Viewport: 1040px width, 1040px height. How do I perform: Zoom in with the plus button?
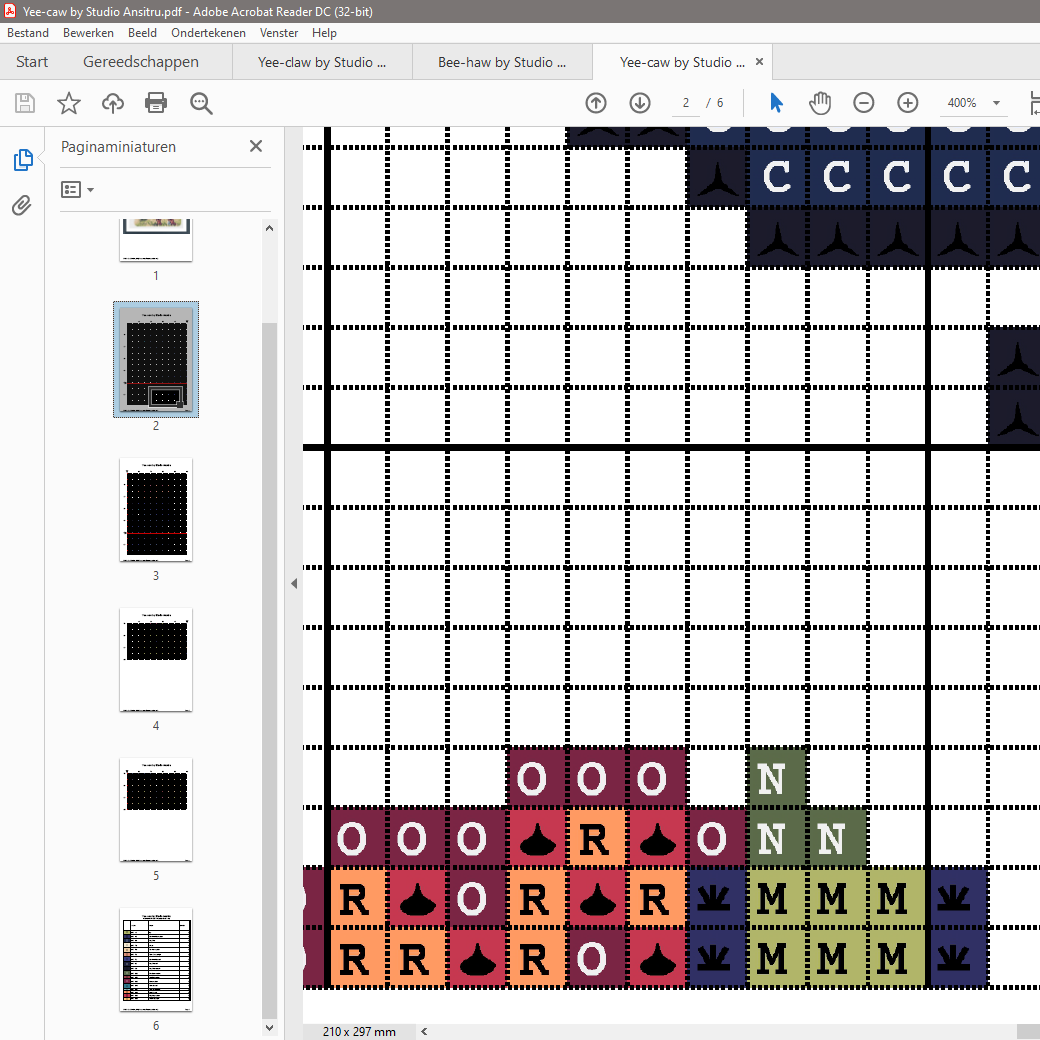pyautogui.click(x=908, y=103)
